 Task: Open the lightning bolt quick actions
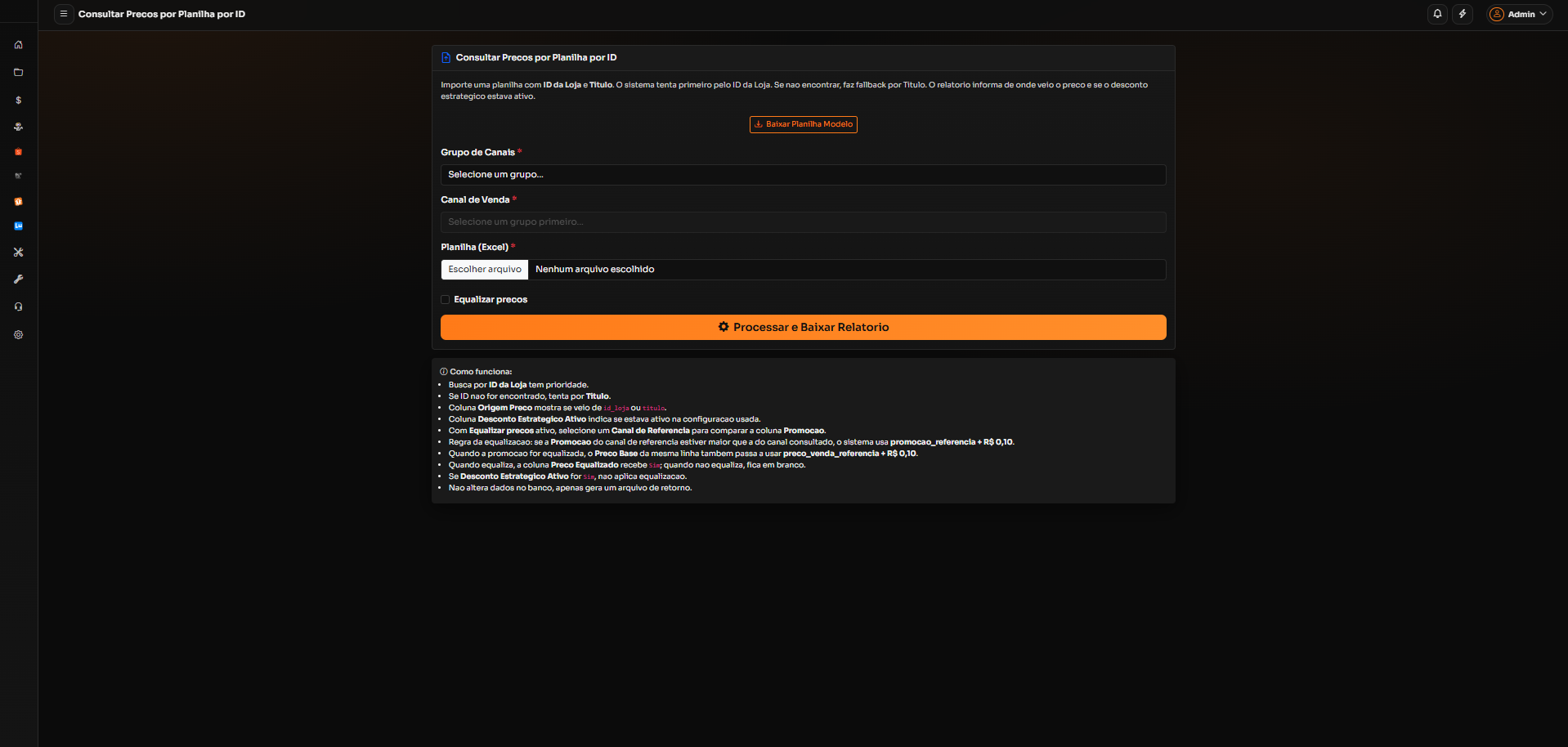1463,14
